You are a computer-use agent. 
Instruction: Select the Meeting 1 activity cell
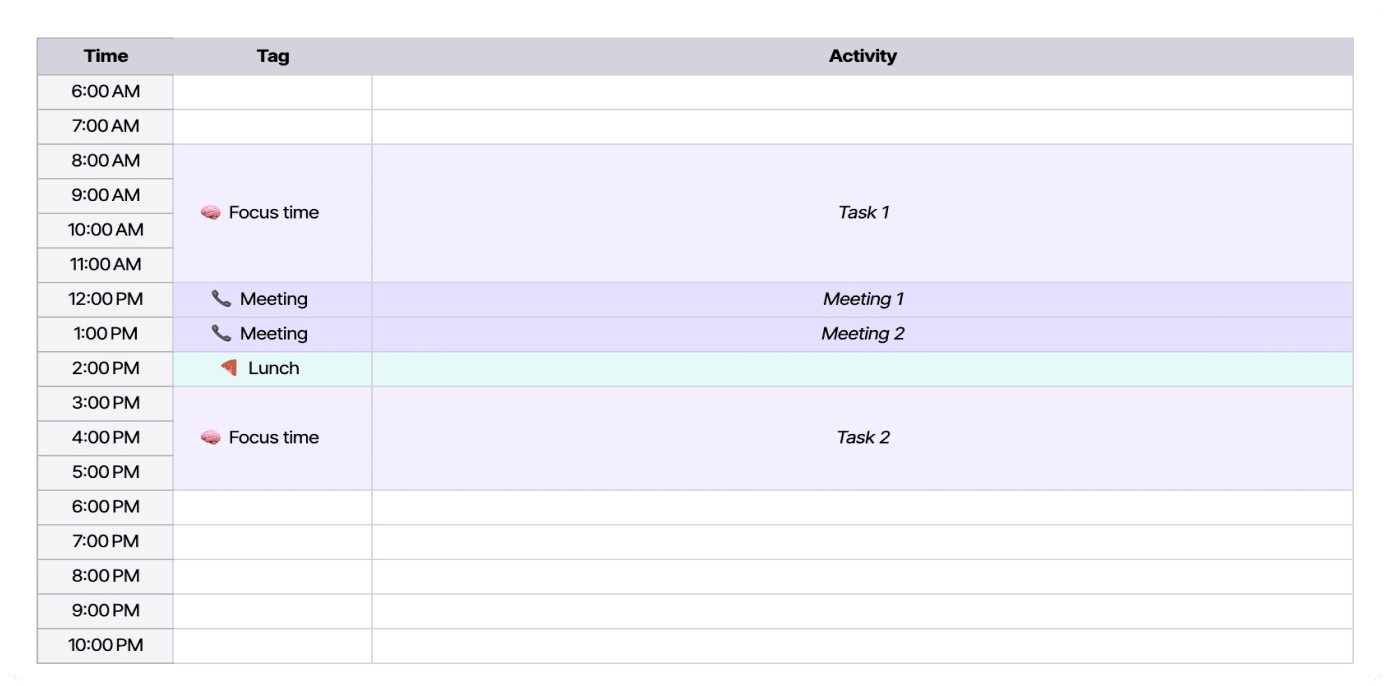click(x=862, y=300)
